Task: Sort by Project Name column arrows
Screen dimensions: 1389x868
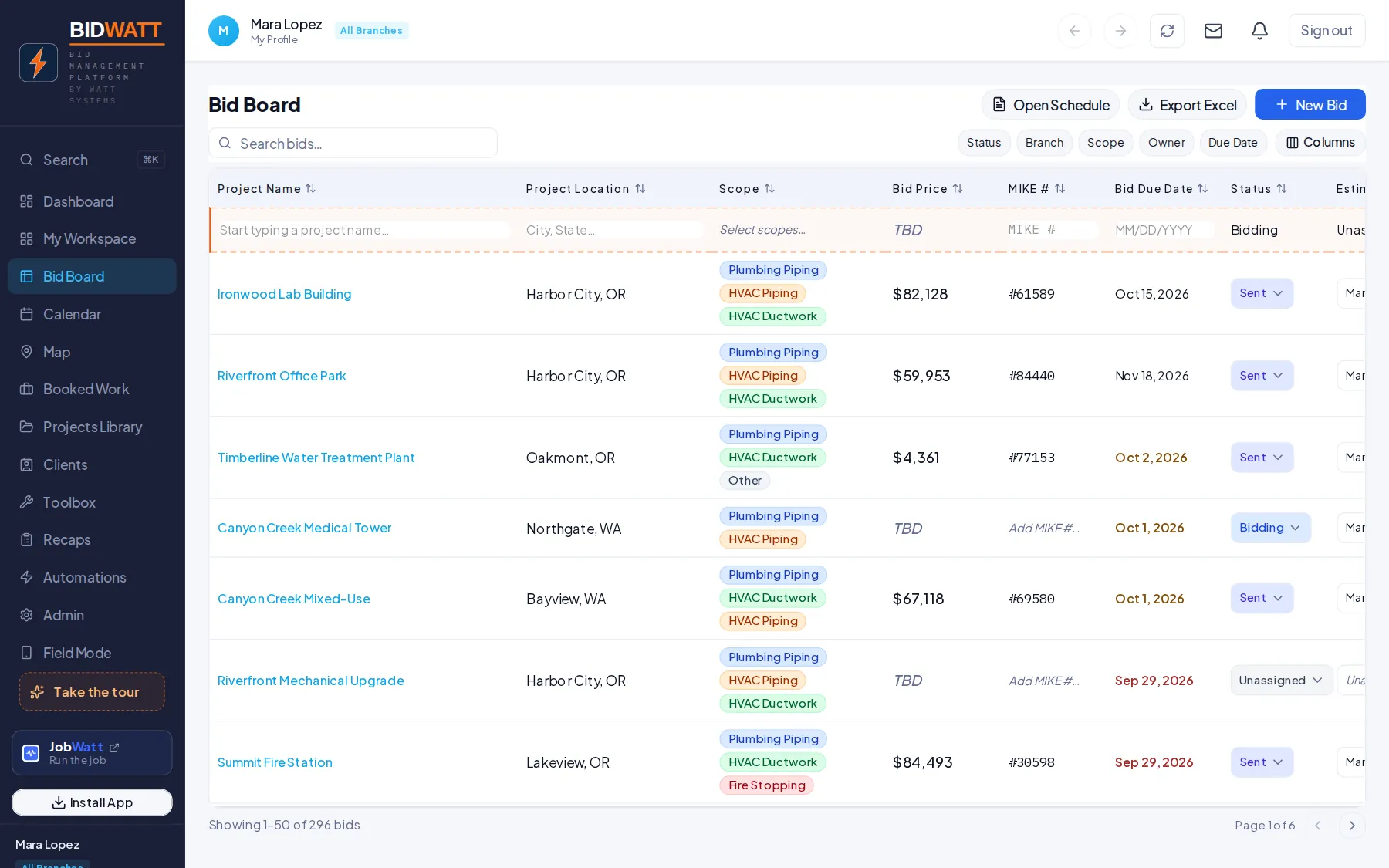Action: coord(310,188)
